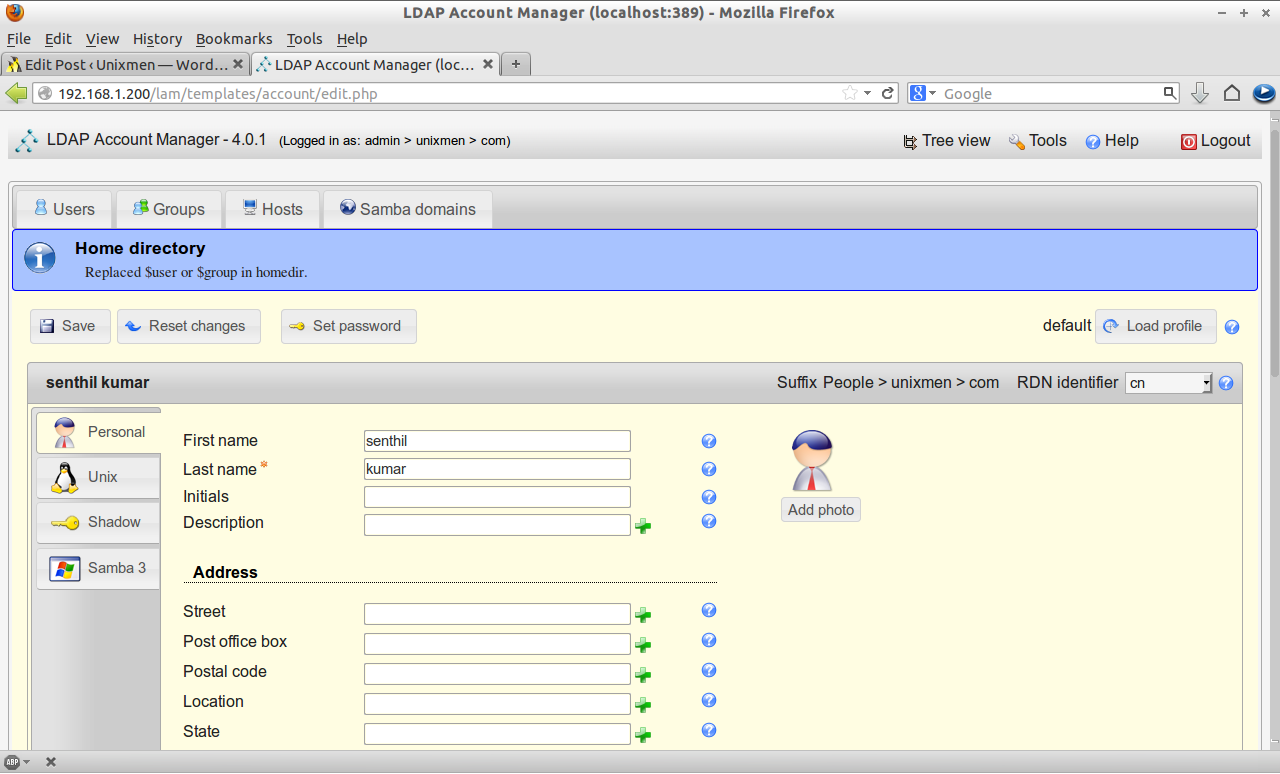1280x774 pixels.
Task: Click the help icon beside Postal code
Action: click(x=709, y=670)
